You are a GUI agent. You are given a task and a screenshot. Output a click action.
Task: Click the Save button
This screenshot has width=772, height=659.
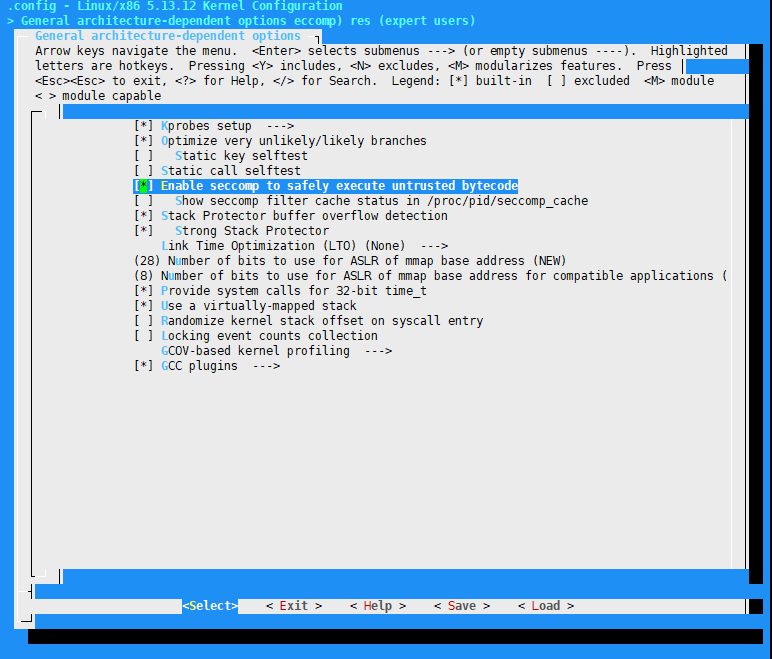pos(462,606)
